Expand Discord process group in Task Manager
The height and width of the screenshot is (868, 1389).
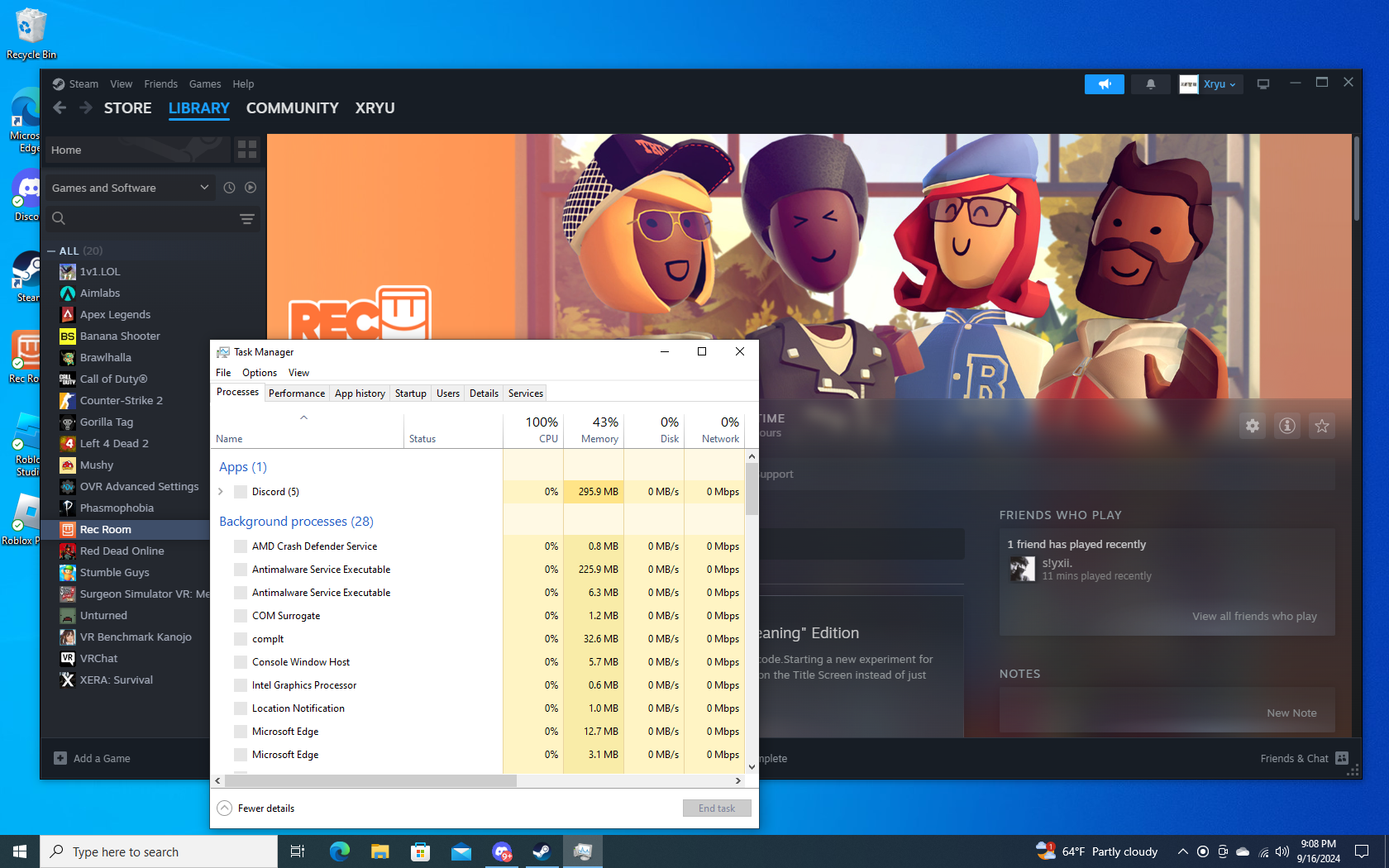[x=221, y=492]
